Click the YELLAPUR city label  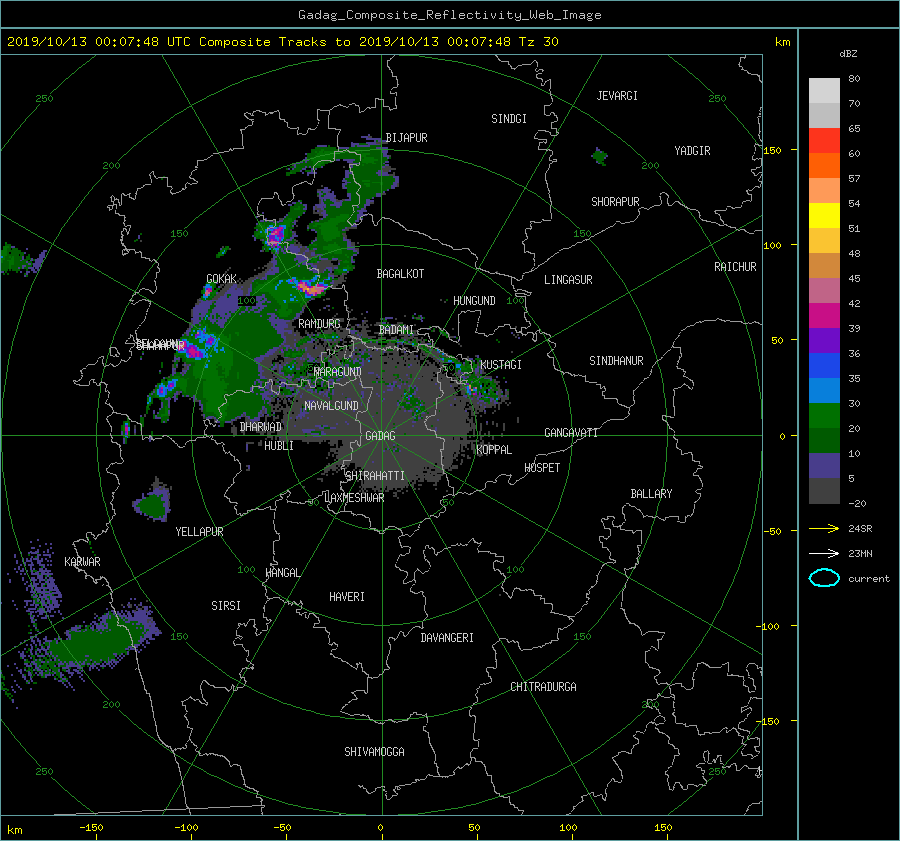(199, 532)
